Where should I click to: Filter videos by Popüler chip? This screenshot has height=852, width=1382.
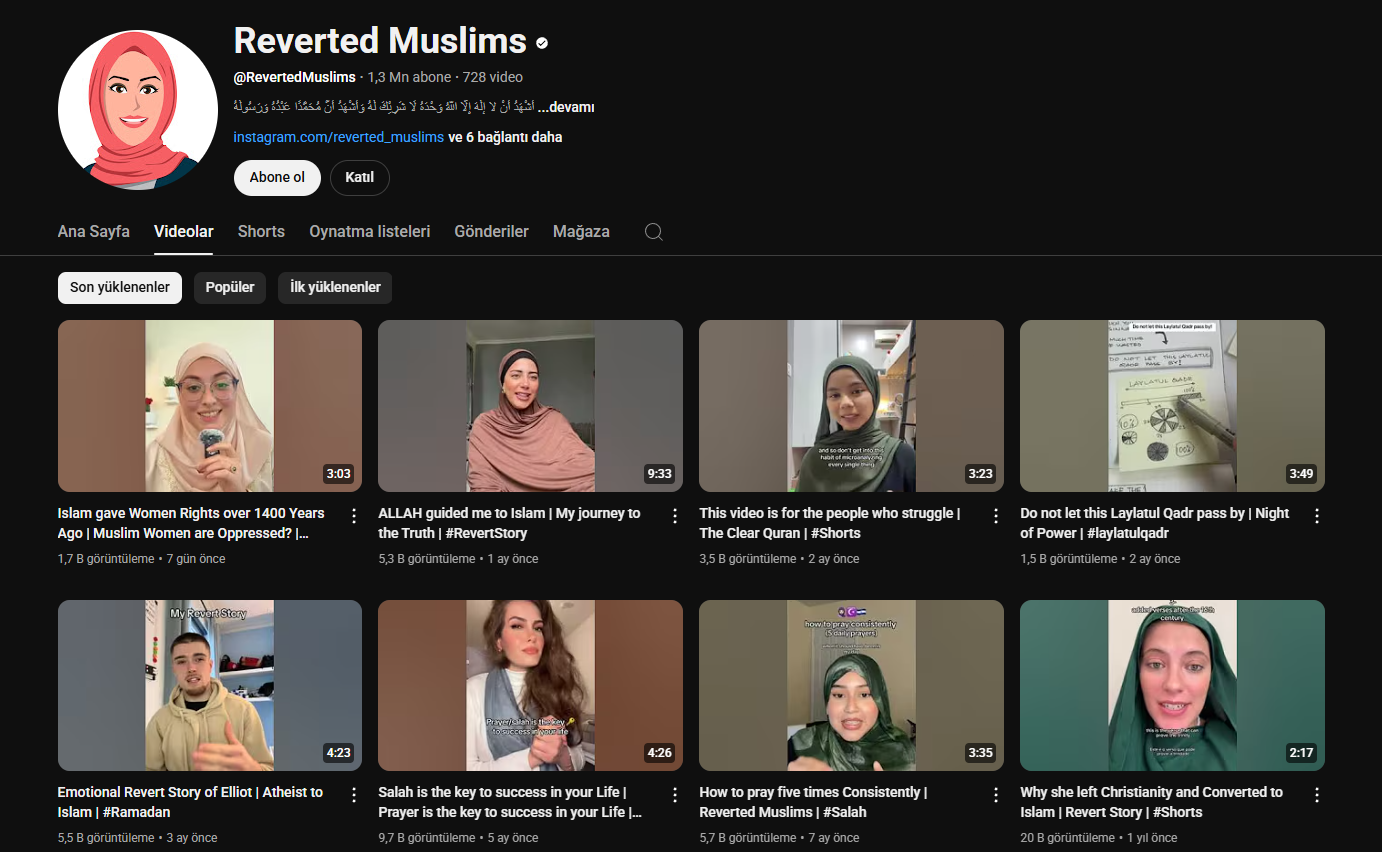[230, 287]
